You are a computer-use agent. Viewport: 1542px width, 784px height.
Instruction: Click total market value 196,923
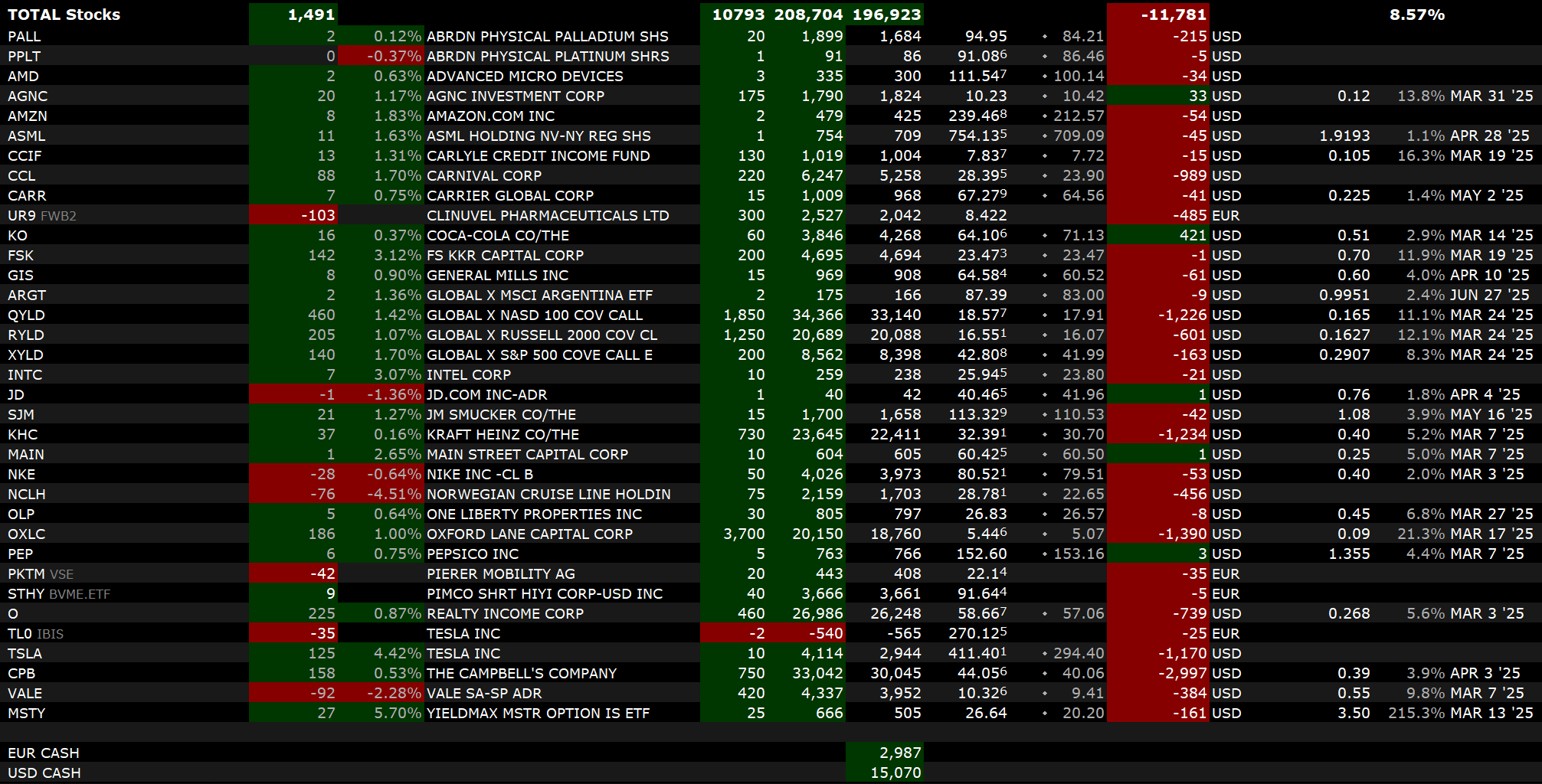pyautogui.click(x=886, y=15)
